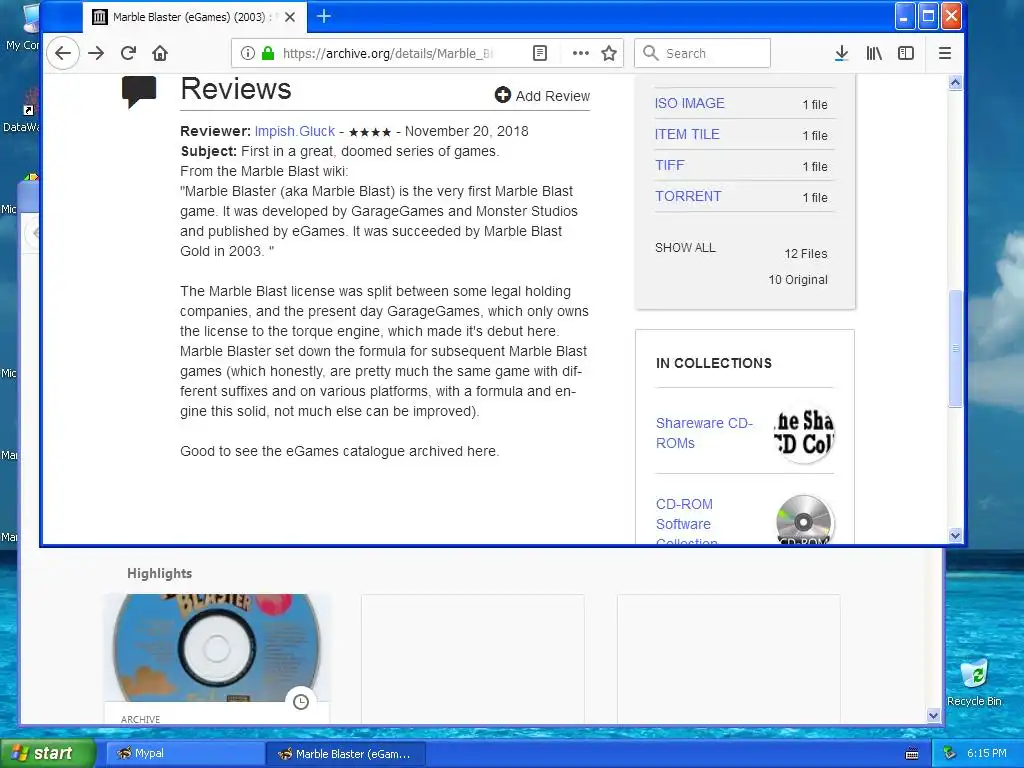The image size is (1024, 768).
Task: Open the 10 Original files listing
Action: coord(798,280)
